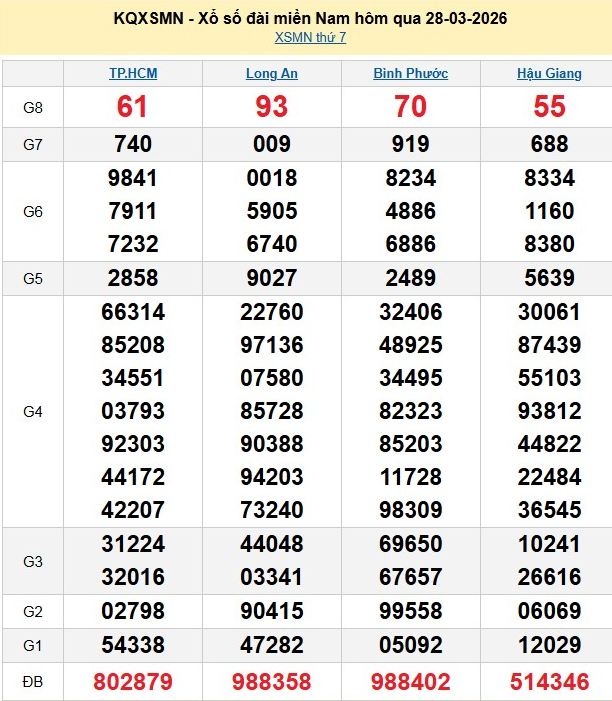Image resolution: width=612 pixels, height=701 pixels.
Task: Click the TP.HCM column header link
Action: click(133, 74)
